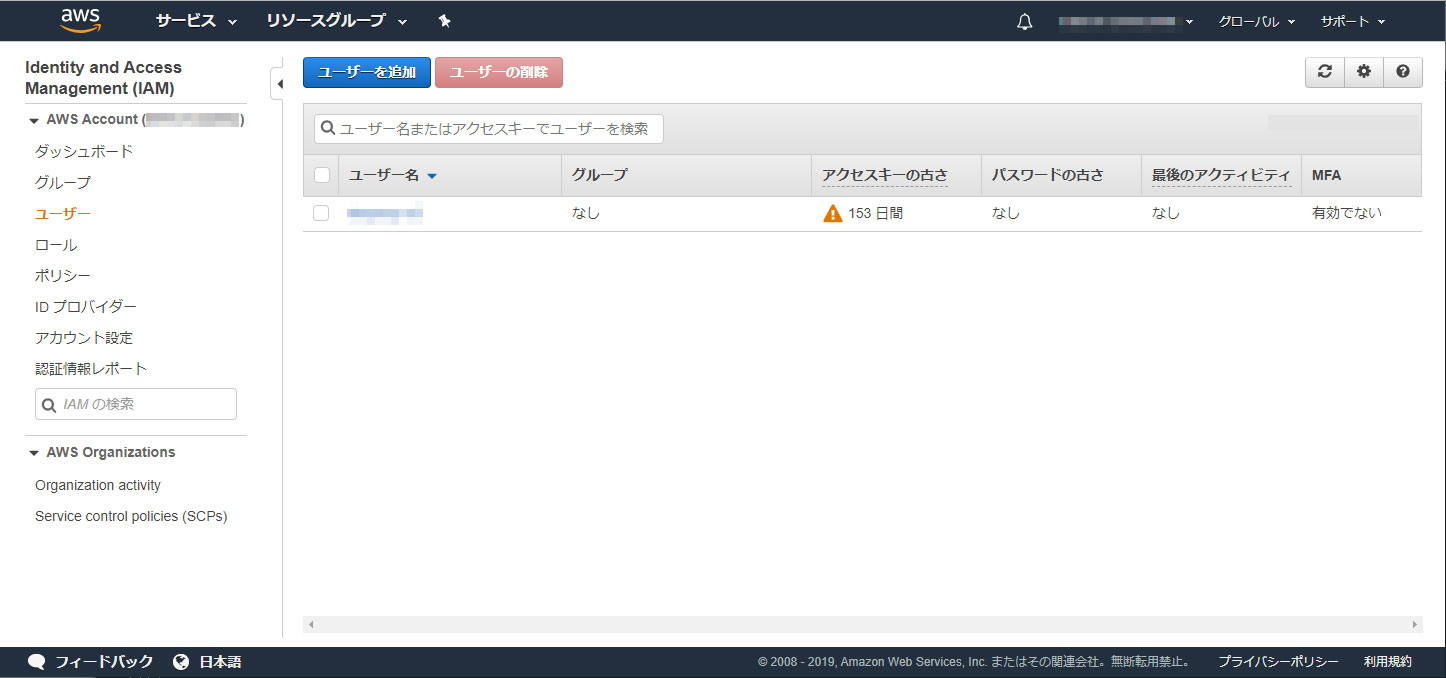Click the warning triangle on access key age
Image resolution: width=1446 pixels, height=678 pixels.
pyautogui.click(x=833, y=213)
